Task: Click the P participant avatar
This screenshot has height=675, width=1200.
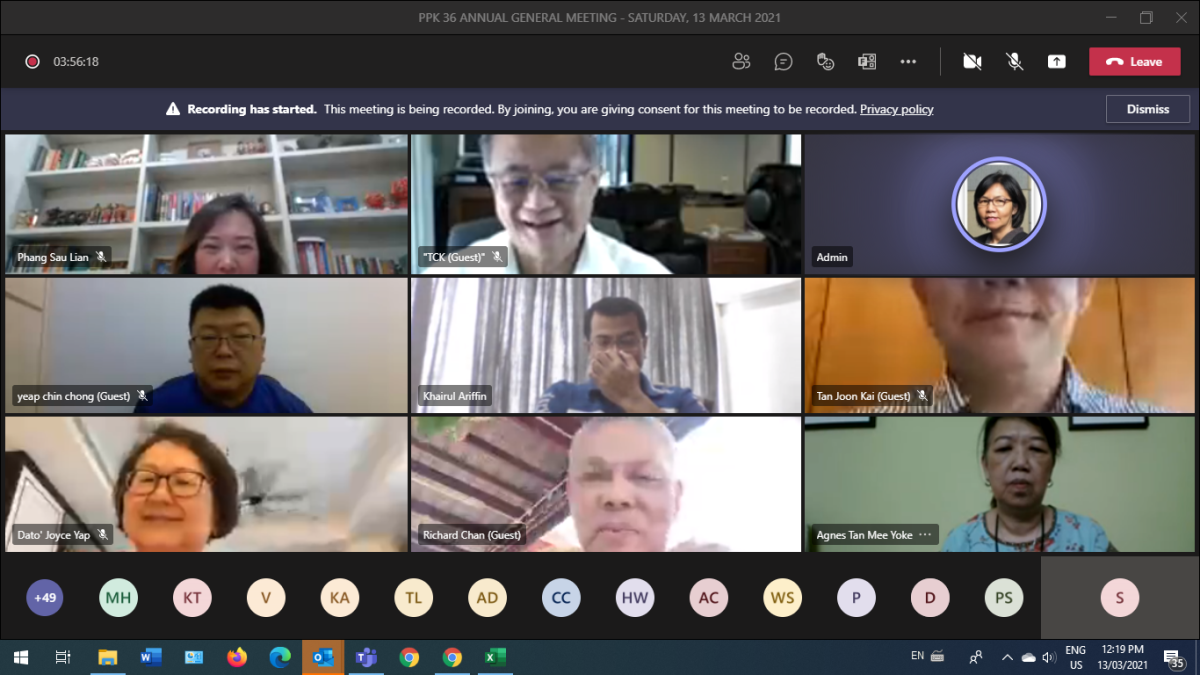Action: pyautogui.click(x=856, y=598)
